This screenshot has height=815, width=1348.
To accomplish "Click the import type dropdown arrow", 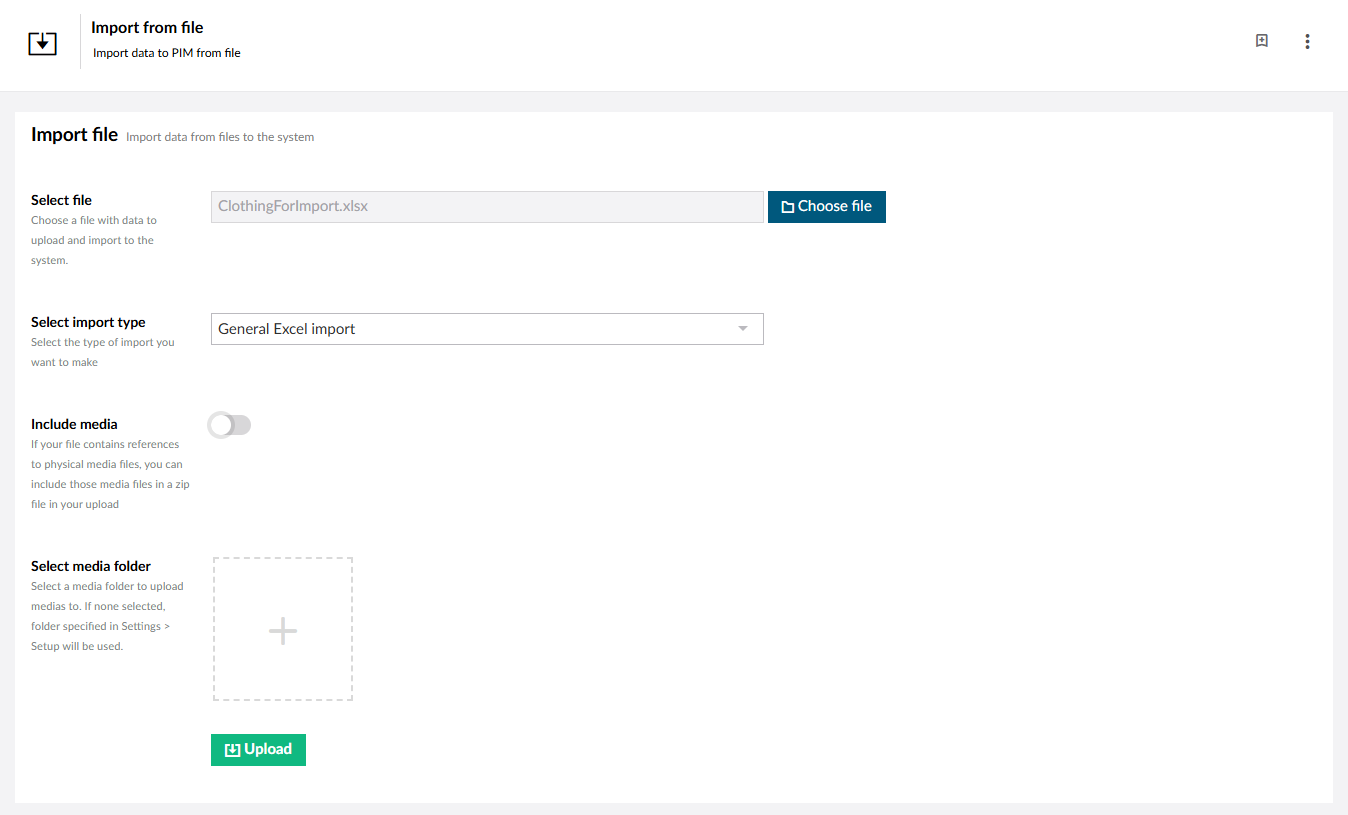I will [x=742, y=329].
